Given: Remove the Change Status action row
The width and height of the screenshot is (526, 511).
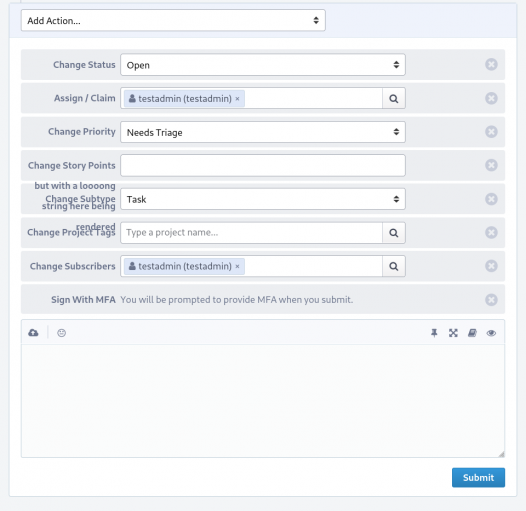Looking at the screenshot, I should (491, 64).
